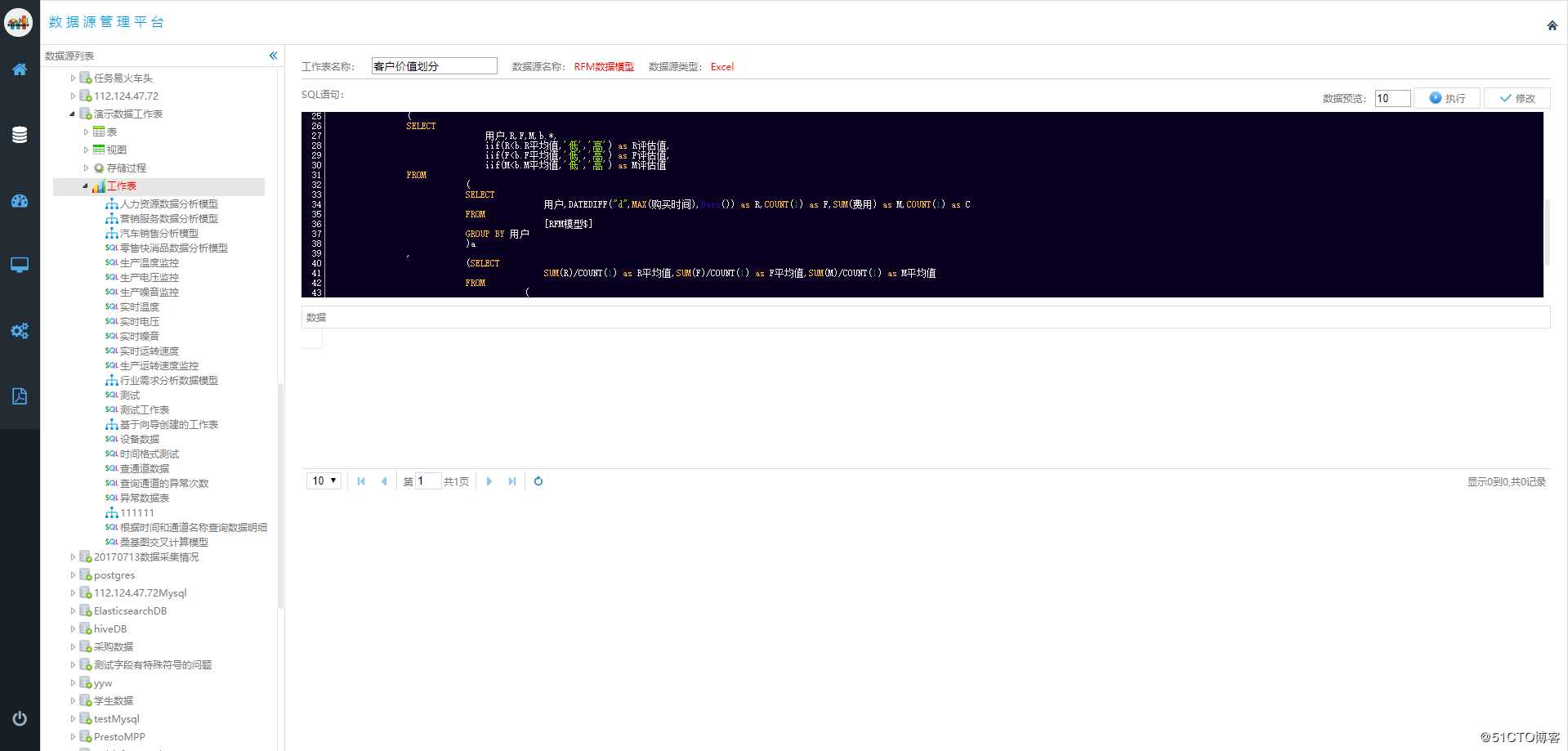Expand the 任务易火车头 data source
Screen dimensions: 1568x751
73,78
